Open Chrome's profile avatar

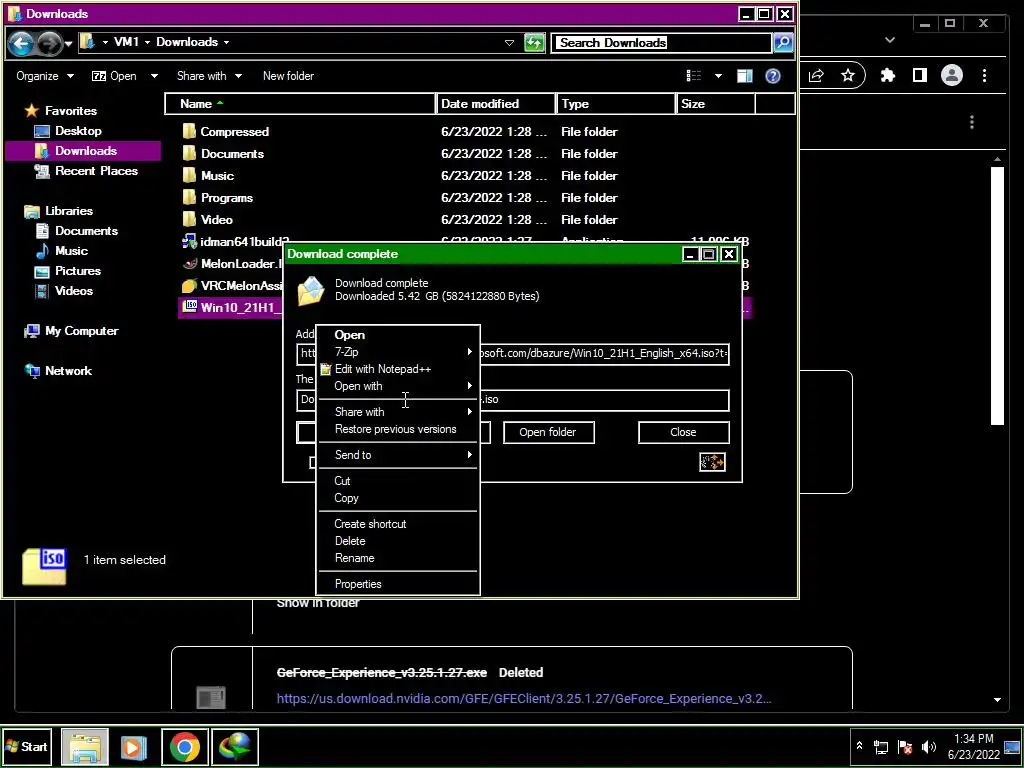(952, 76)
